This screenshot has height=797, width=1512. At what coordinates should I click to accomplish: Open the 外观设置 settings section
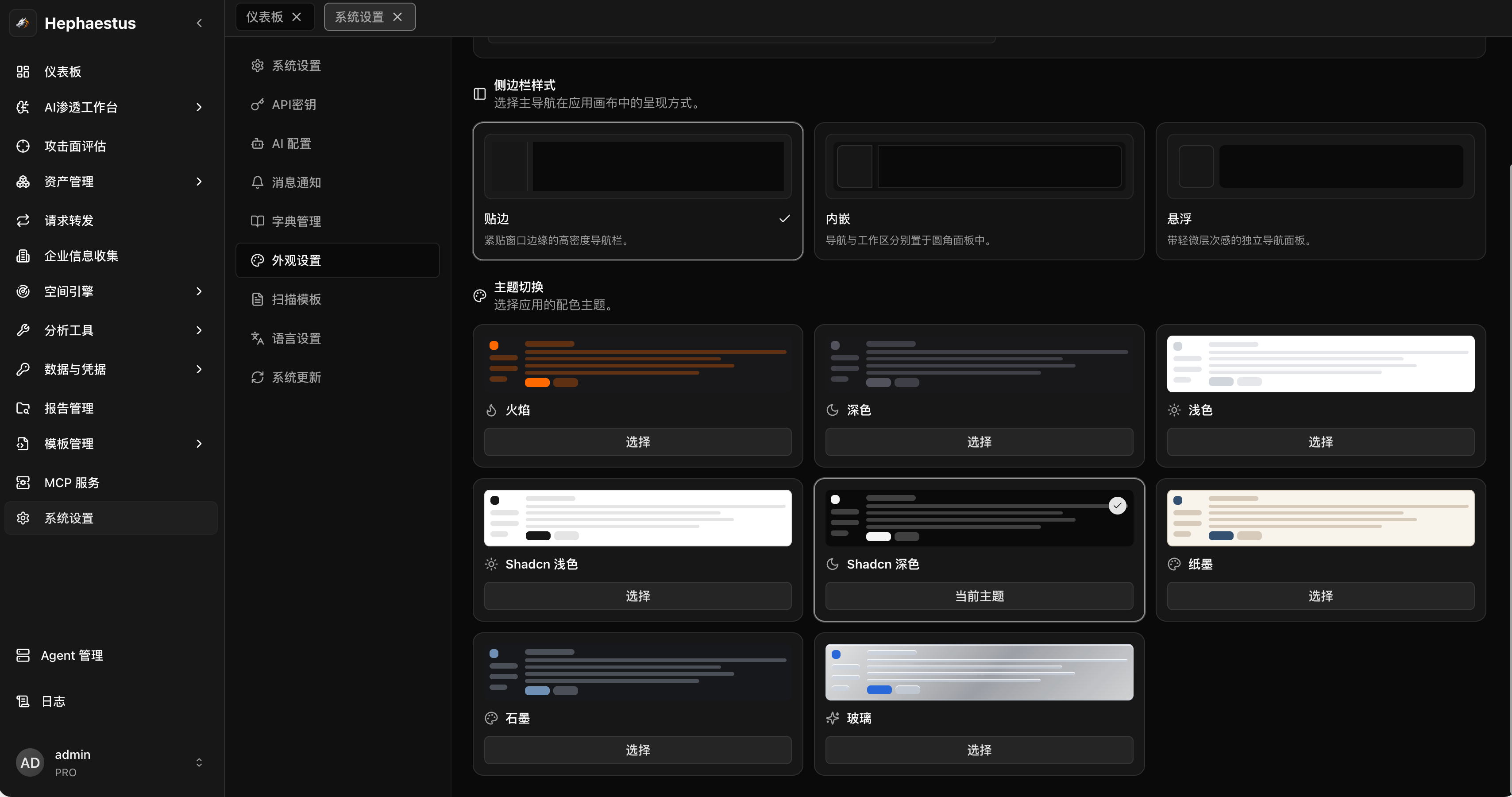337,260
